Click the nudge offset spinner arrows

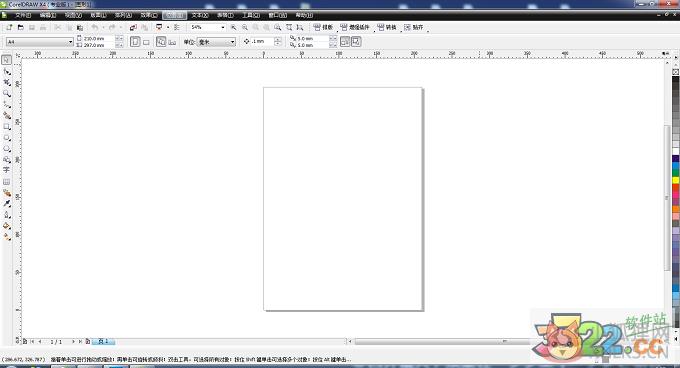[278, 42]
